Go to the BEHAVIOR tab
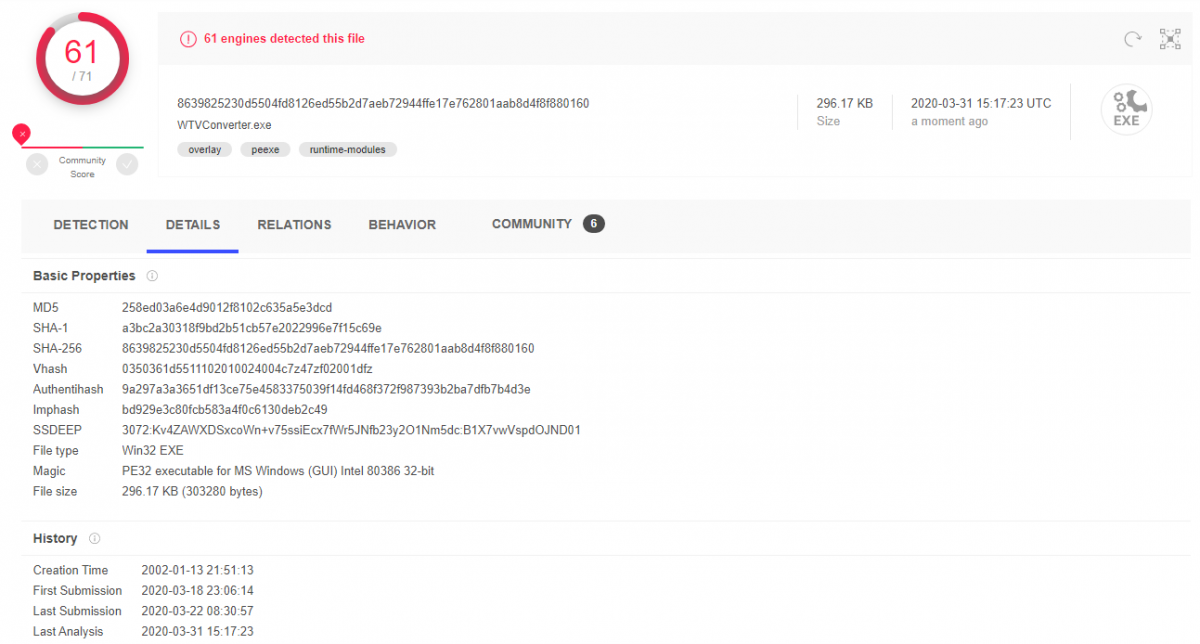 (402, 225)
